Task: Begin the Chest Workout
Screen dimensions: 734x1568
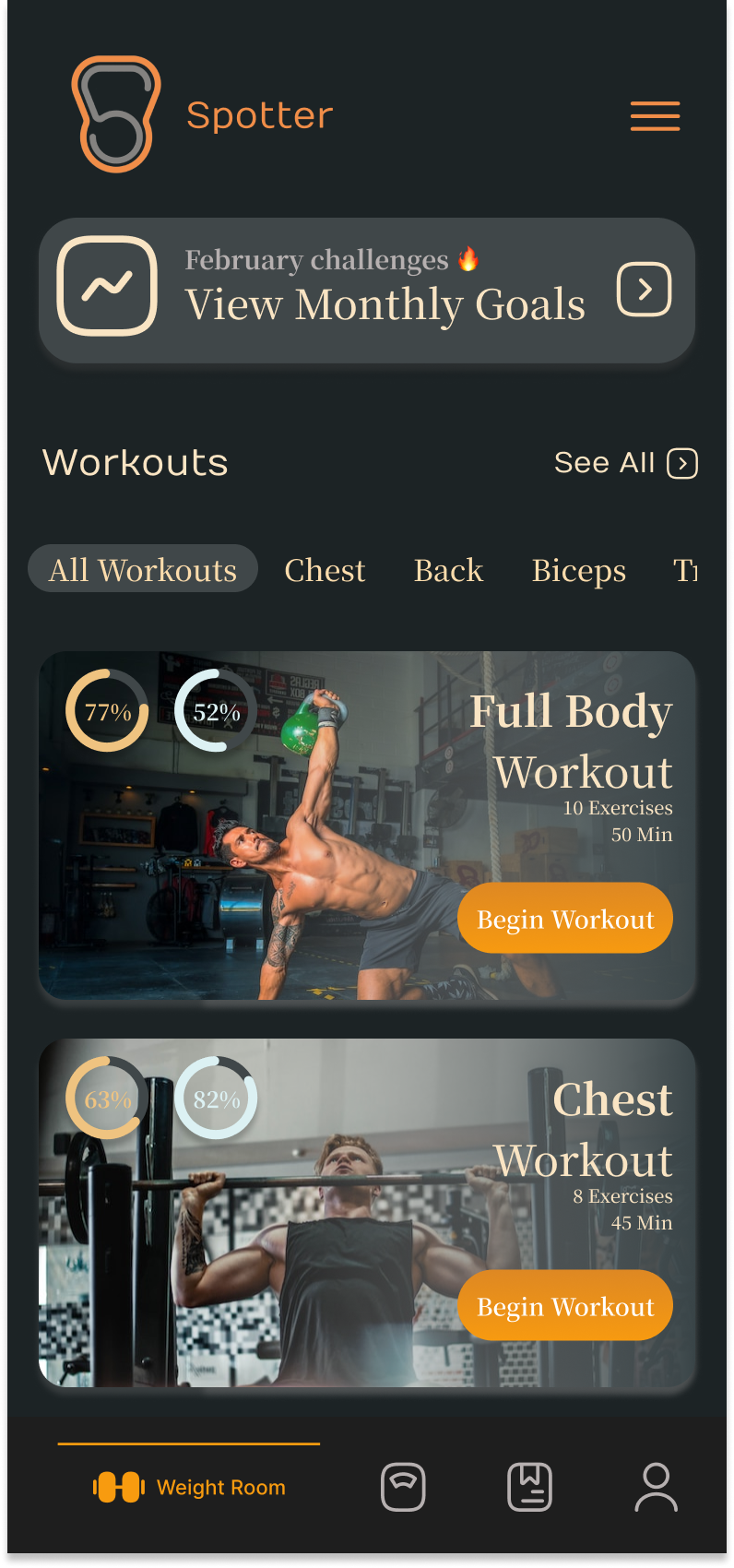Action: pos(565,1306)
